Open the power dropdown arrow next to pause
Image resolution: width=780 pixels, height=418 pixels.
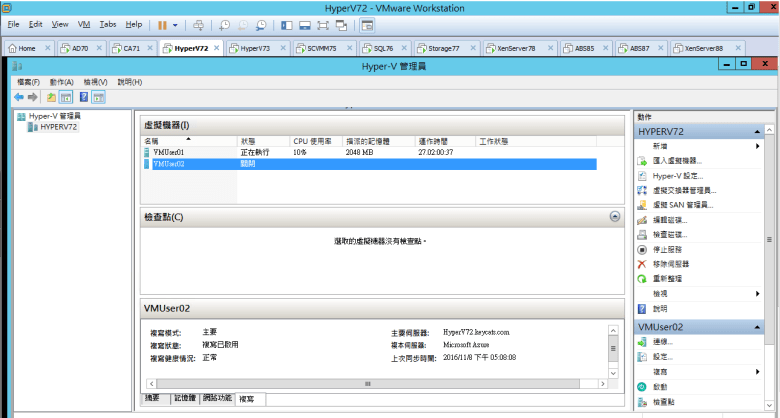point(176,23)
